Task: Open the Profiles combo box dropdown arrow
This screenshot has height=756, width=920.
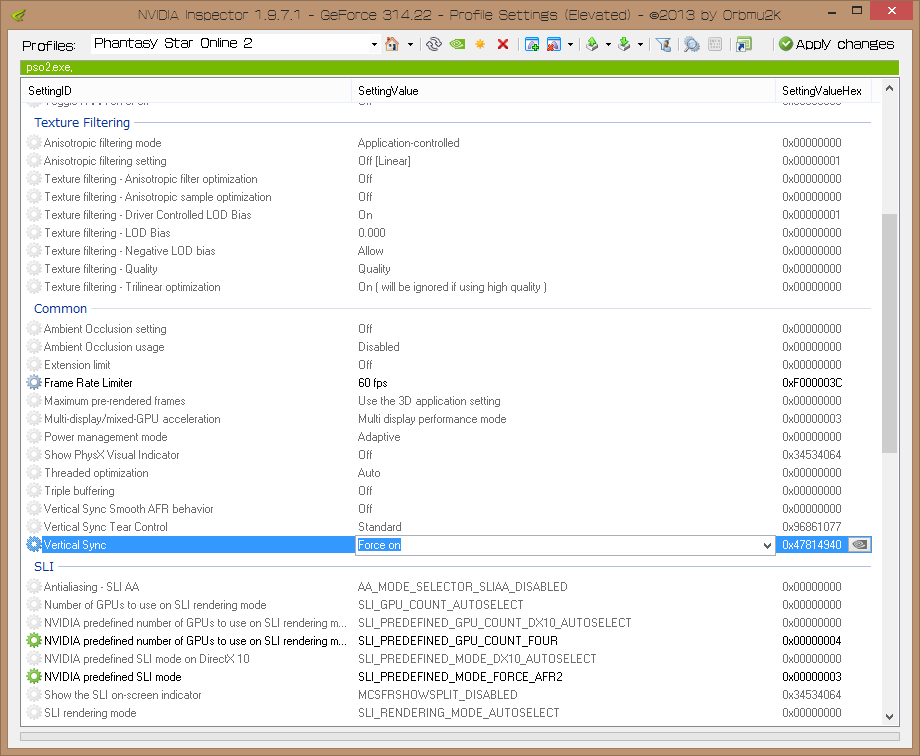Action: 374,45
